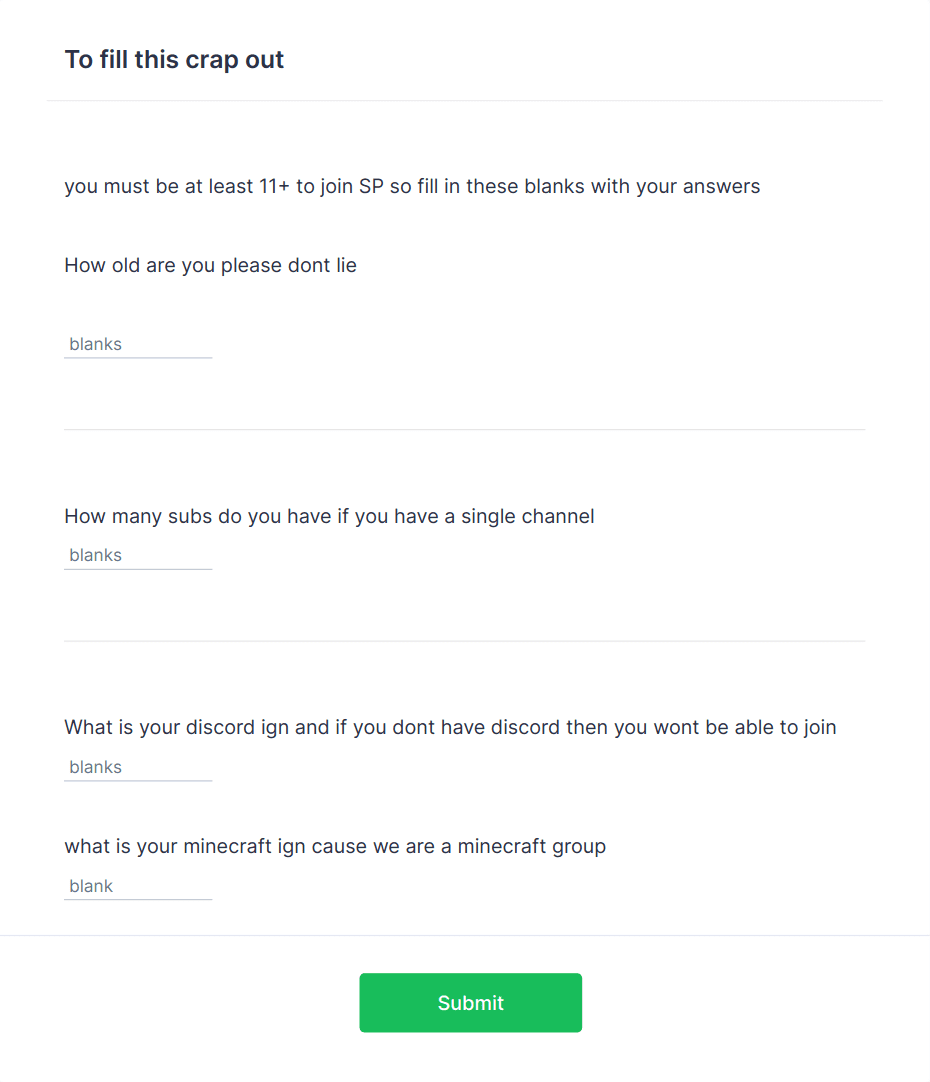Click the underline of the minecraft ign input

(x=138, y=900)
